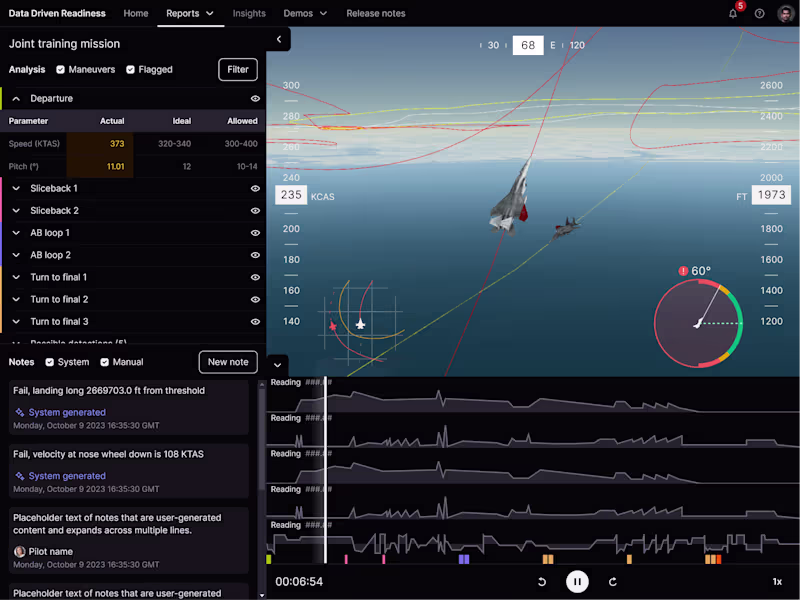The image size is (800, 600).
Task: Click the white aircraft in minimap
Action: point(361,323)
